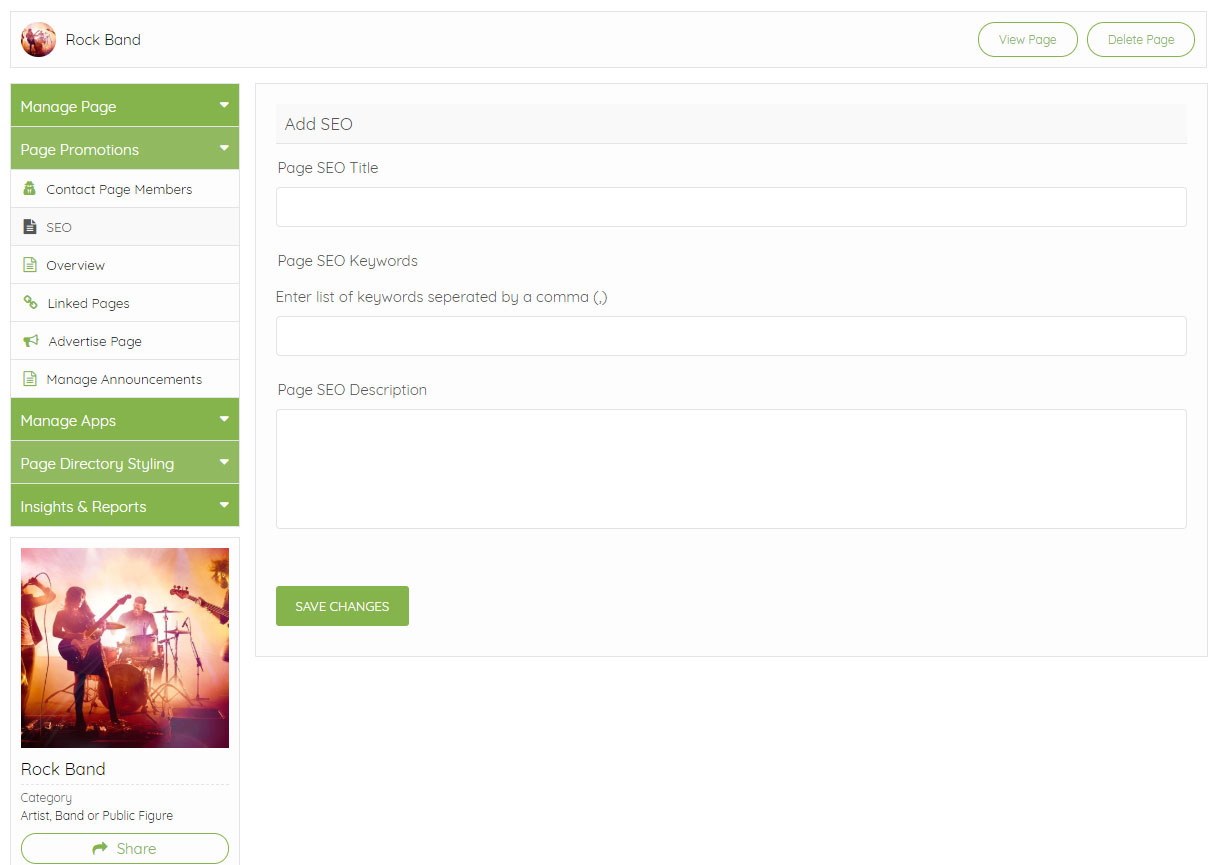Click the Share arrow icon
Image resolution: width=1220 pixels, height=865 pixels.
[100, 848]
